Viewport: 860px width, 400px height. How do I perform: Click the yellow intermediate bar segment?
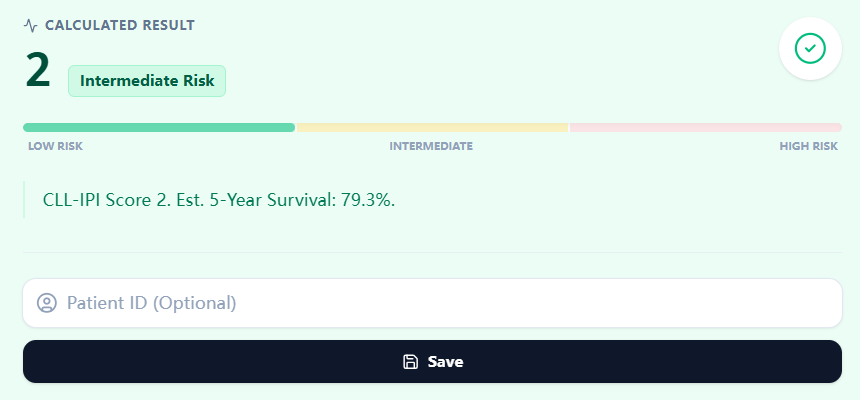(x=432, y=128)
